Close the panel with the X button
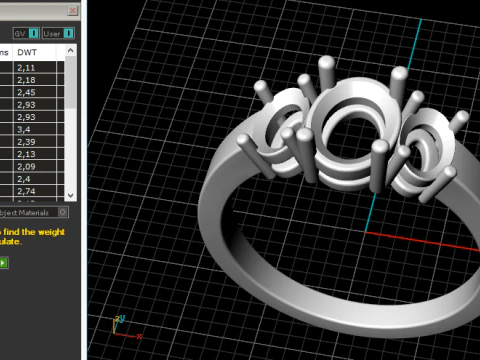The image size is (480, 360). click(73, 11)
